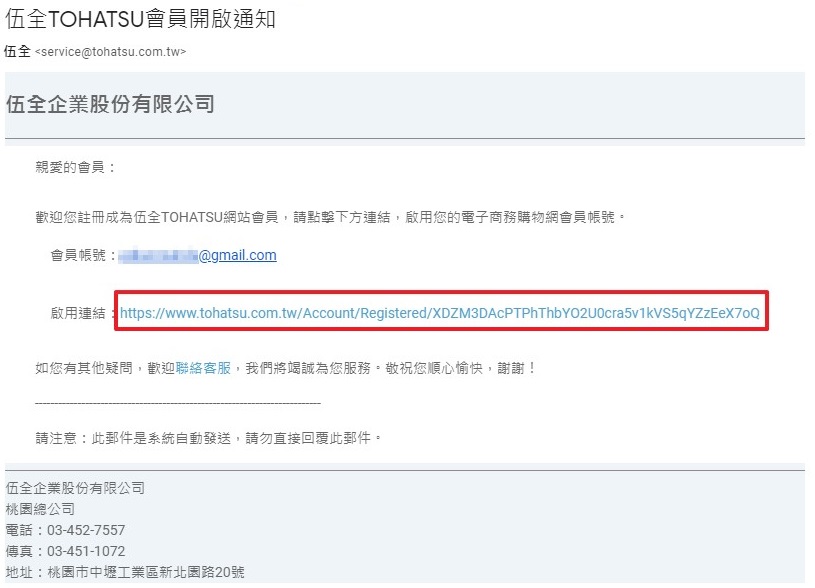Click the greeting text 親愛的會員
The width and height of the screenshot is (815, 588).
click(70, 167)
